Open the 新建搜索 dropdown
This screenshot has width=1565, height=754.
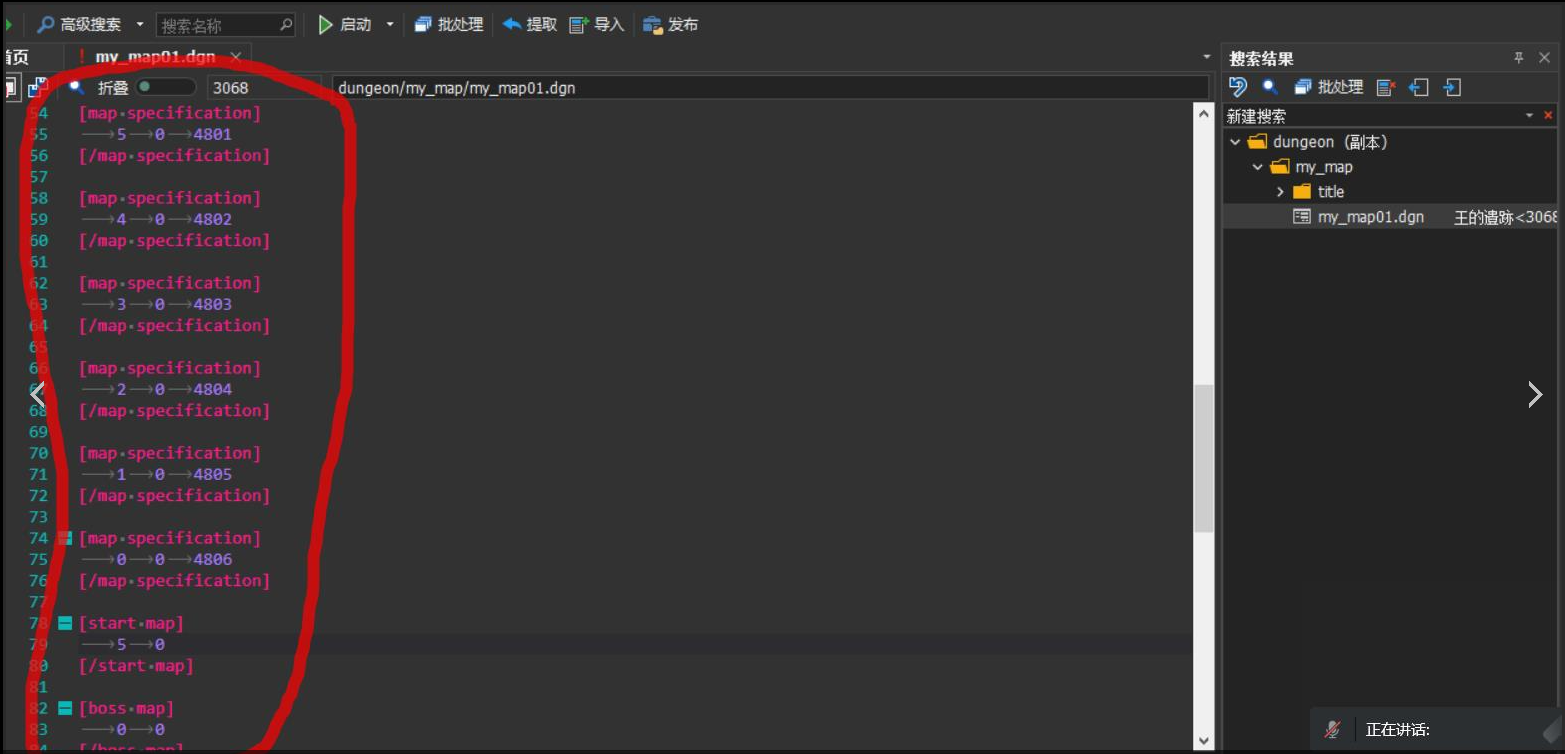tap(1529, 116)
